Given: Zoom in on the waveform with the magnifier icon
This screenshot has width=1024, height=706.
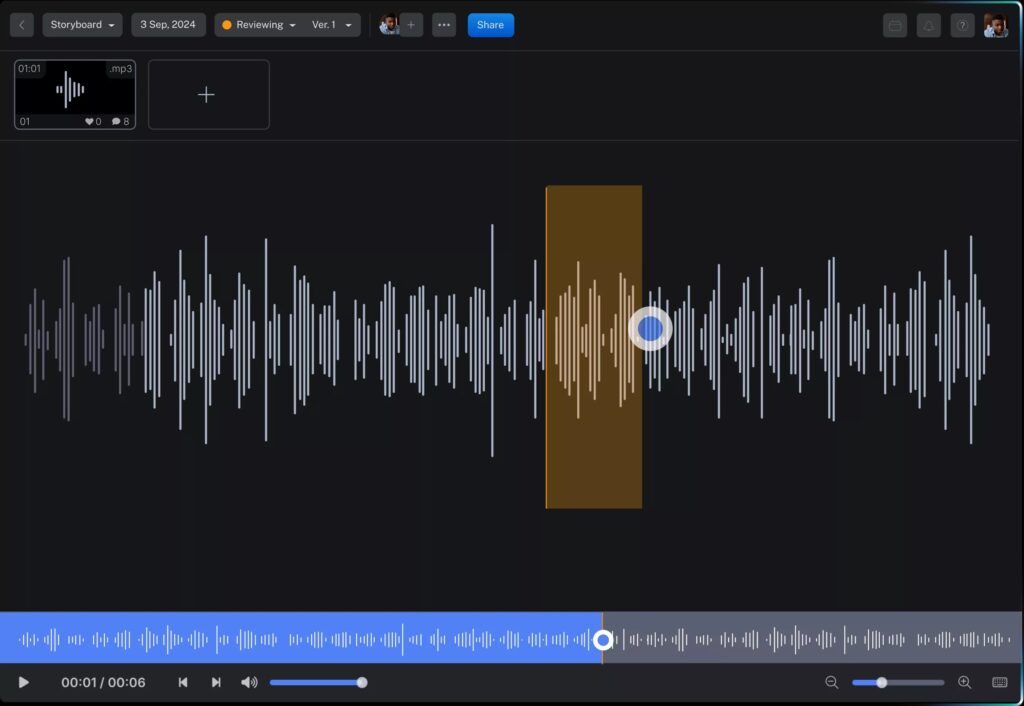Looking at the screenshot, I should (x=963, y=682).
